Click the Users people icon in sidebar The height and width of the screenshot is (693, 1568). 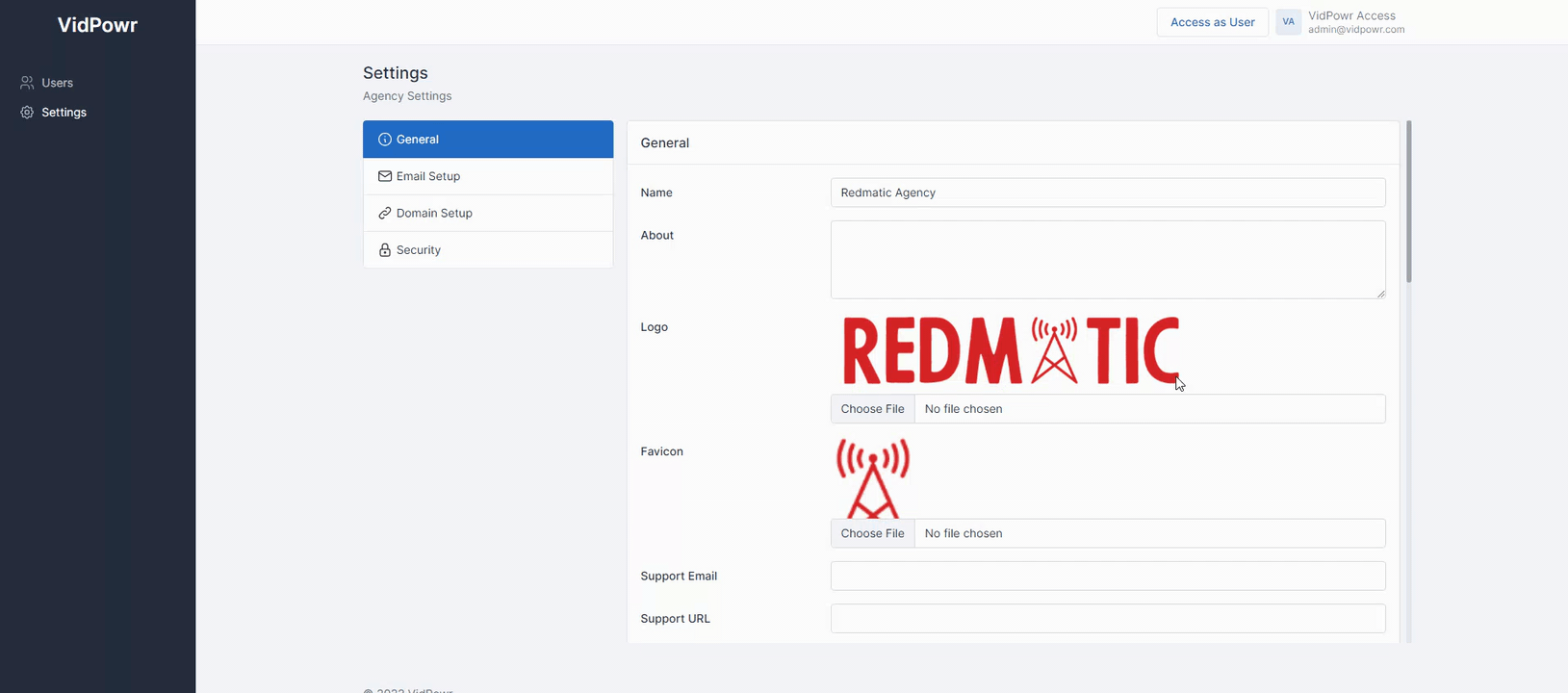pos(27,83)
